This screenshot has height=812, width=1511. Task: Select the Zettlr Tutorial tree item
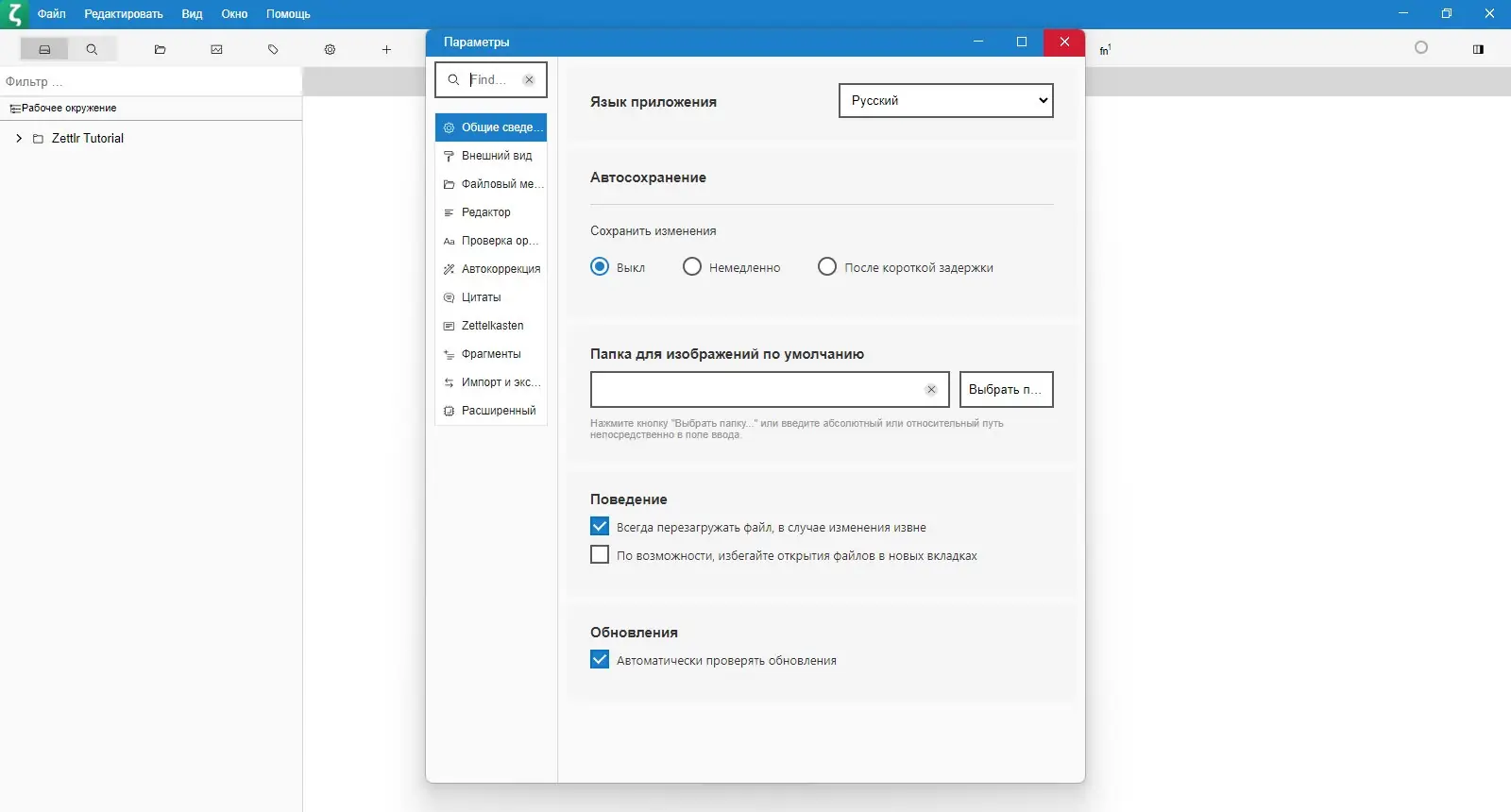(x=151, y=139)
